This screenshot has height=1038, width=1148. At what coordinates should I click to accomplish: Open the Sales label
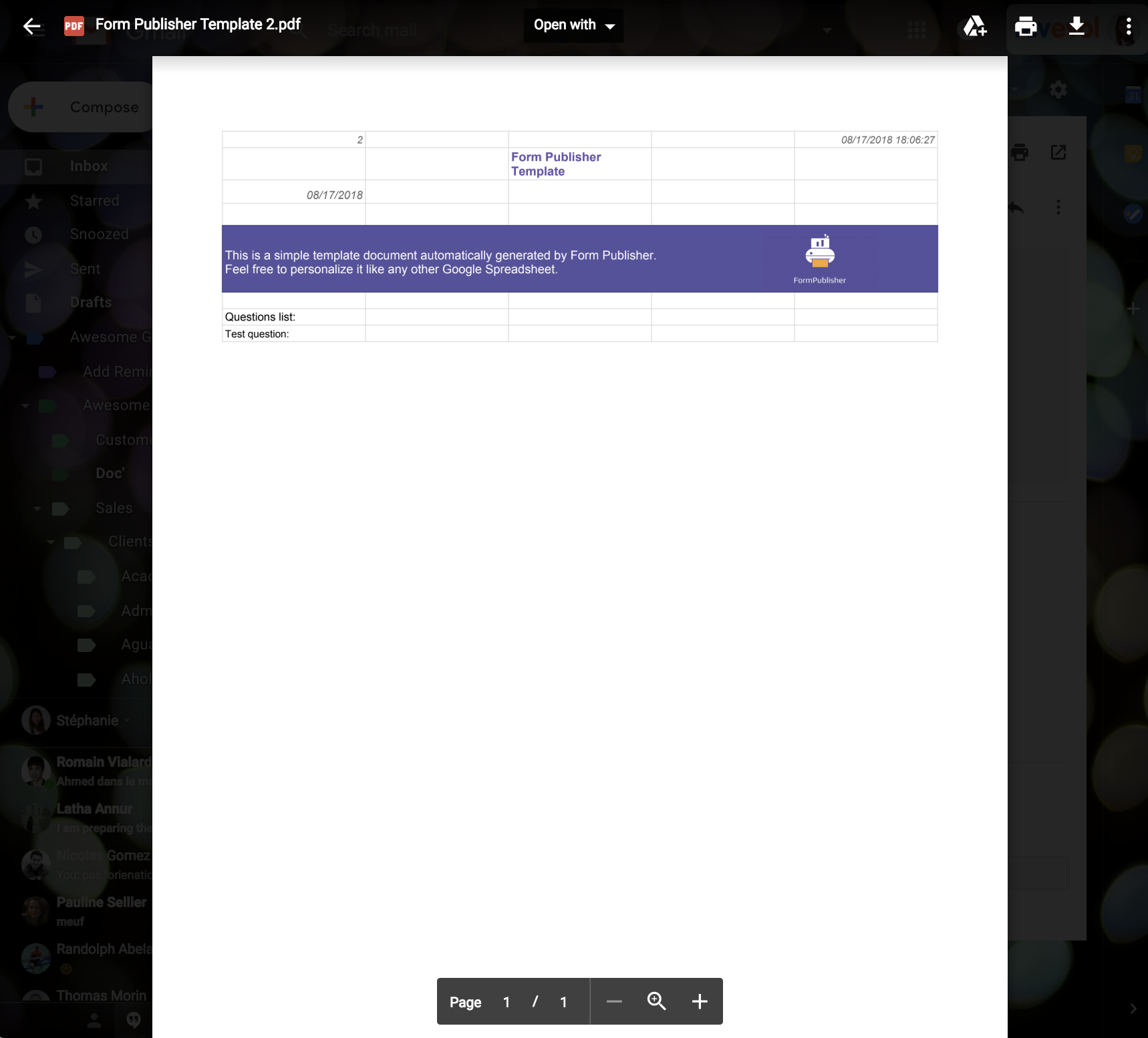pos(114,508)
